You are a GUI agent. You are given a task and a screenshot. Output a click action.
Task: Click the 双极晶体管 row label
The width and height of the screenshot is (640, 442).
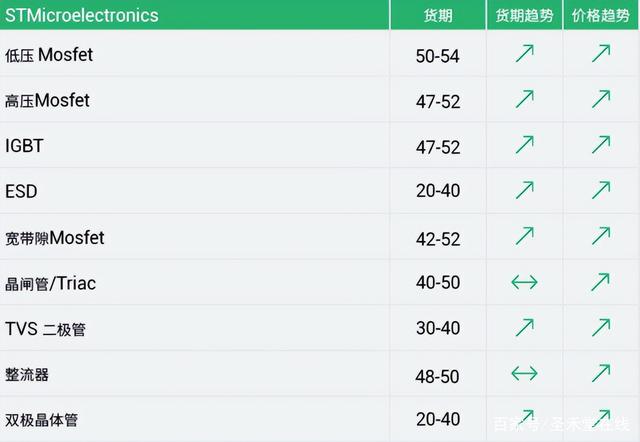(42, 420)
